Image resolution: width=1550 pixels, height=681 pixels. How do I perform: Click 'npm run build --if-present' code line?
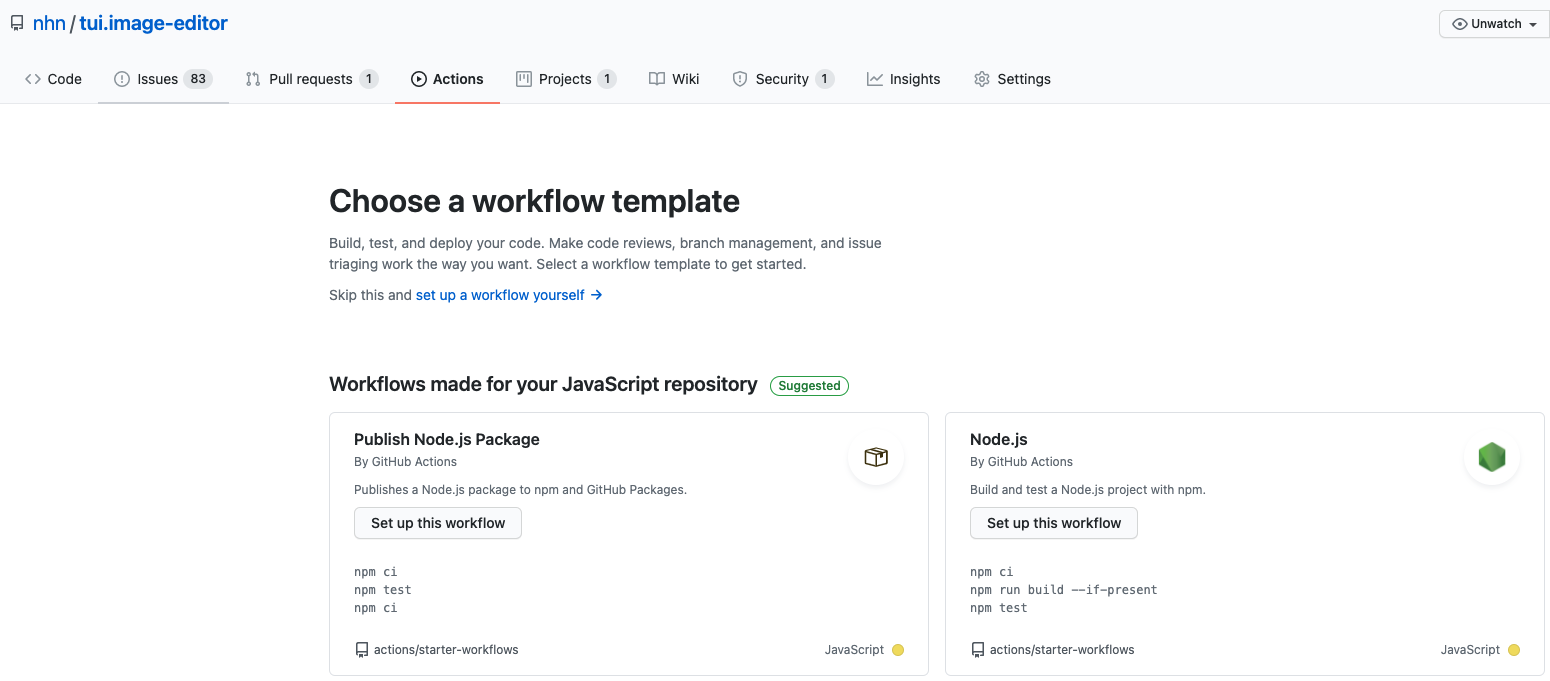1064,590
